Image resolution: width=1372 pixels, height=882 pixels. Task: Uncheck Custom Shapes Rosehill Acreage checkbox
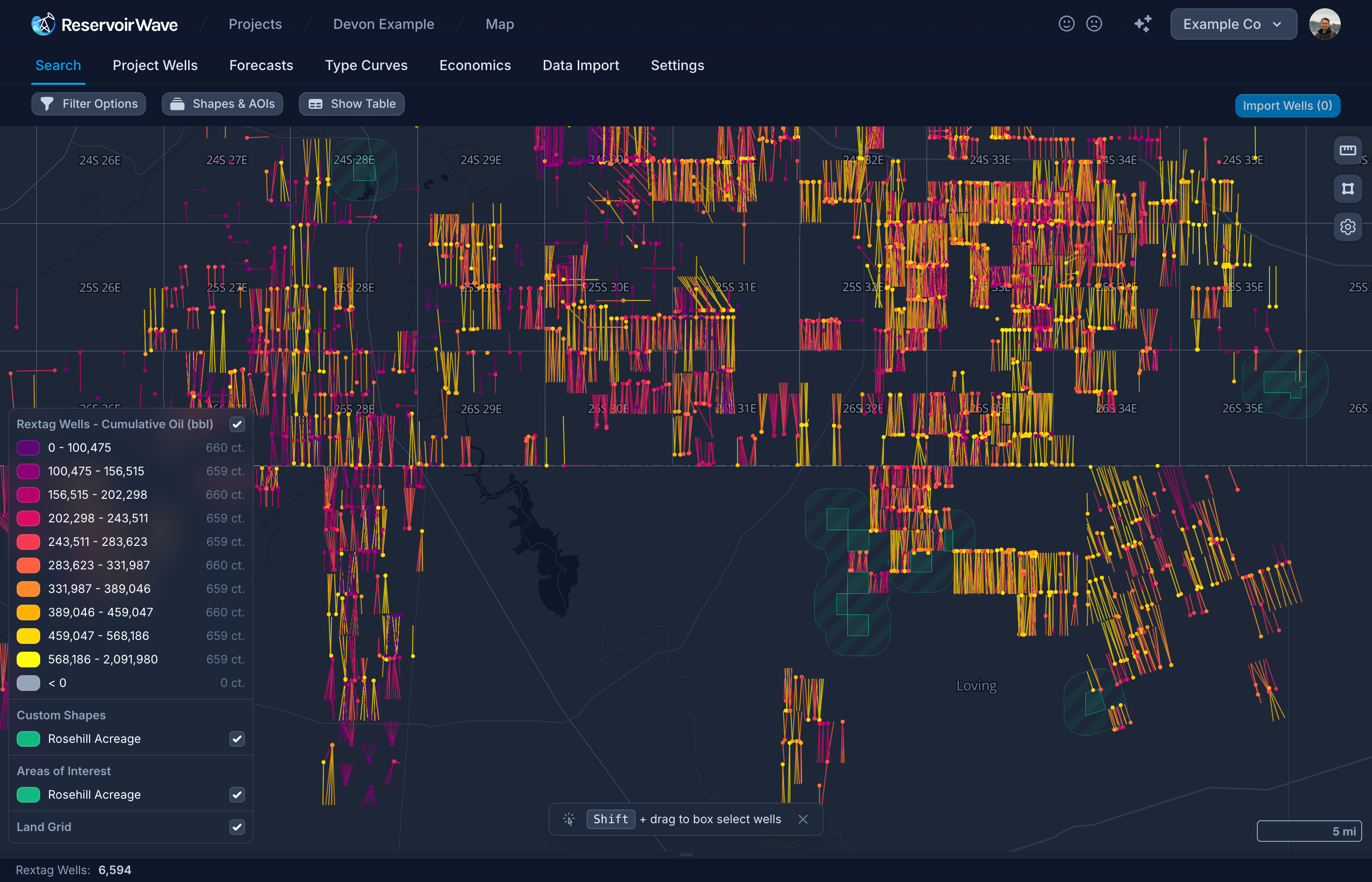[237, 739]
